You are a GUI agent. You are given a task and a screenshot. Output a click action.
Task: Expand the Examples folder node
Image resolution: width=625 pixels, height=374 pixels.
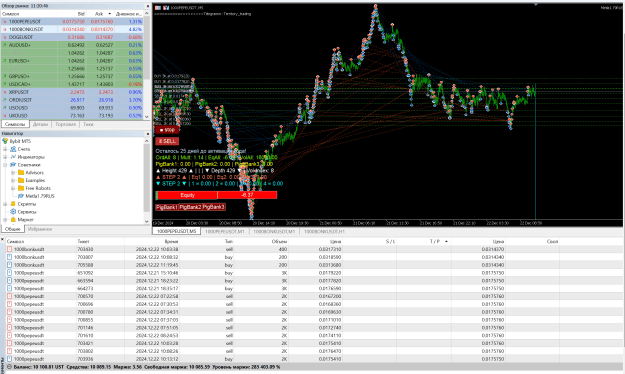click(x=13, y=180)
